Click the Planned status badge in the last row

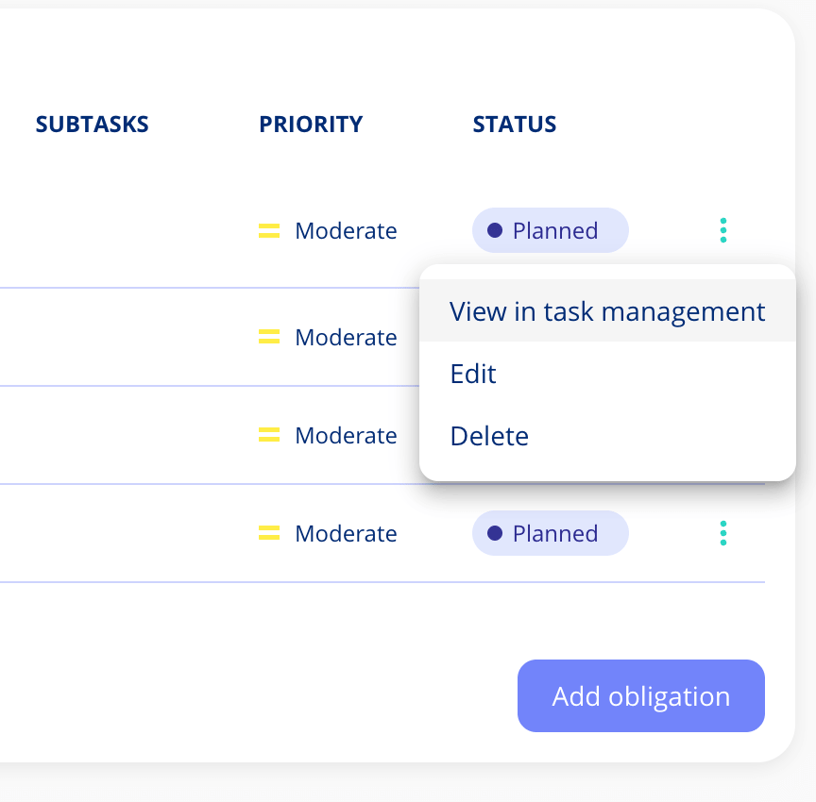[x=550, y=533]
